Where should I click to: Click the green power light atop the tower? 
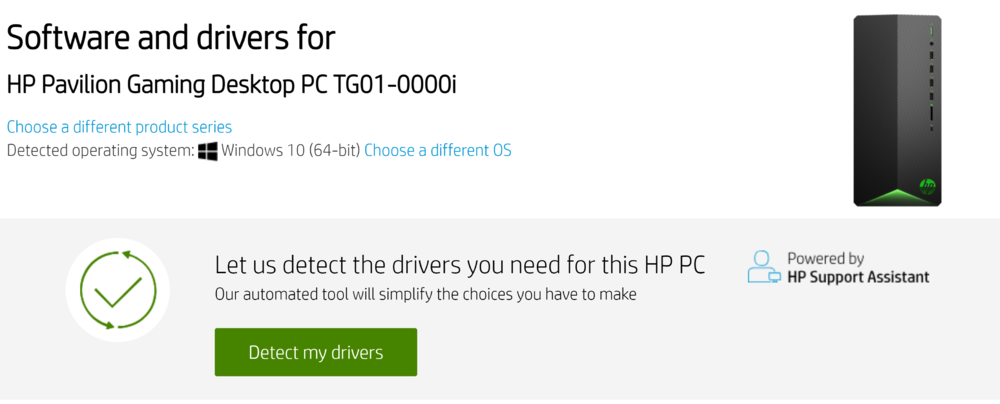coord(931,31)
